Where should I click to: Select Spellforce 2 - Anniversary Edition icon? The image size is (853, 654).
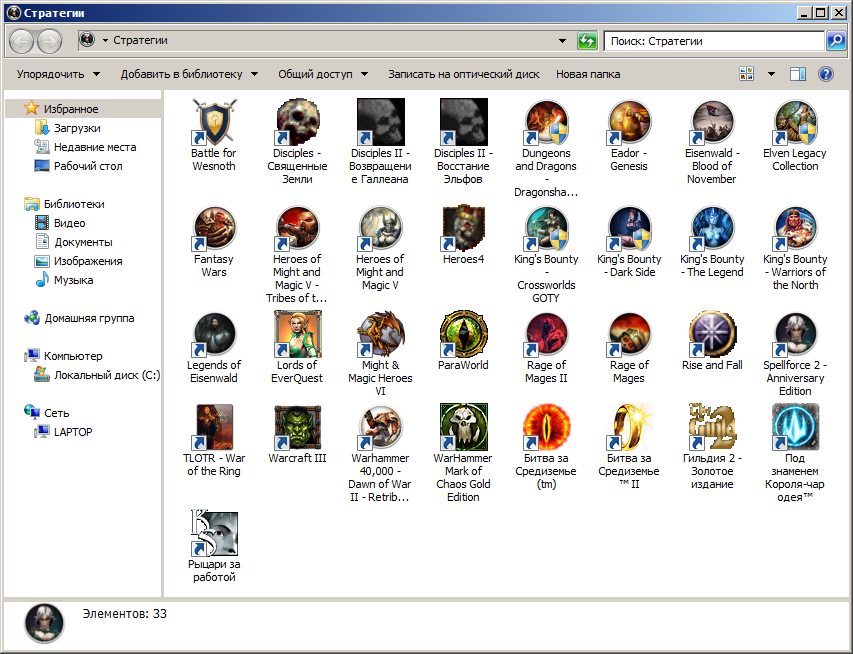795,334
